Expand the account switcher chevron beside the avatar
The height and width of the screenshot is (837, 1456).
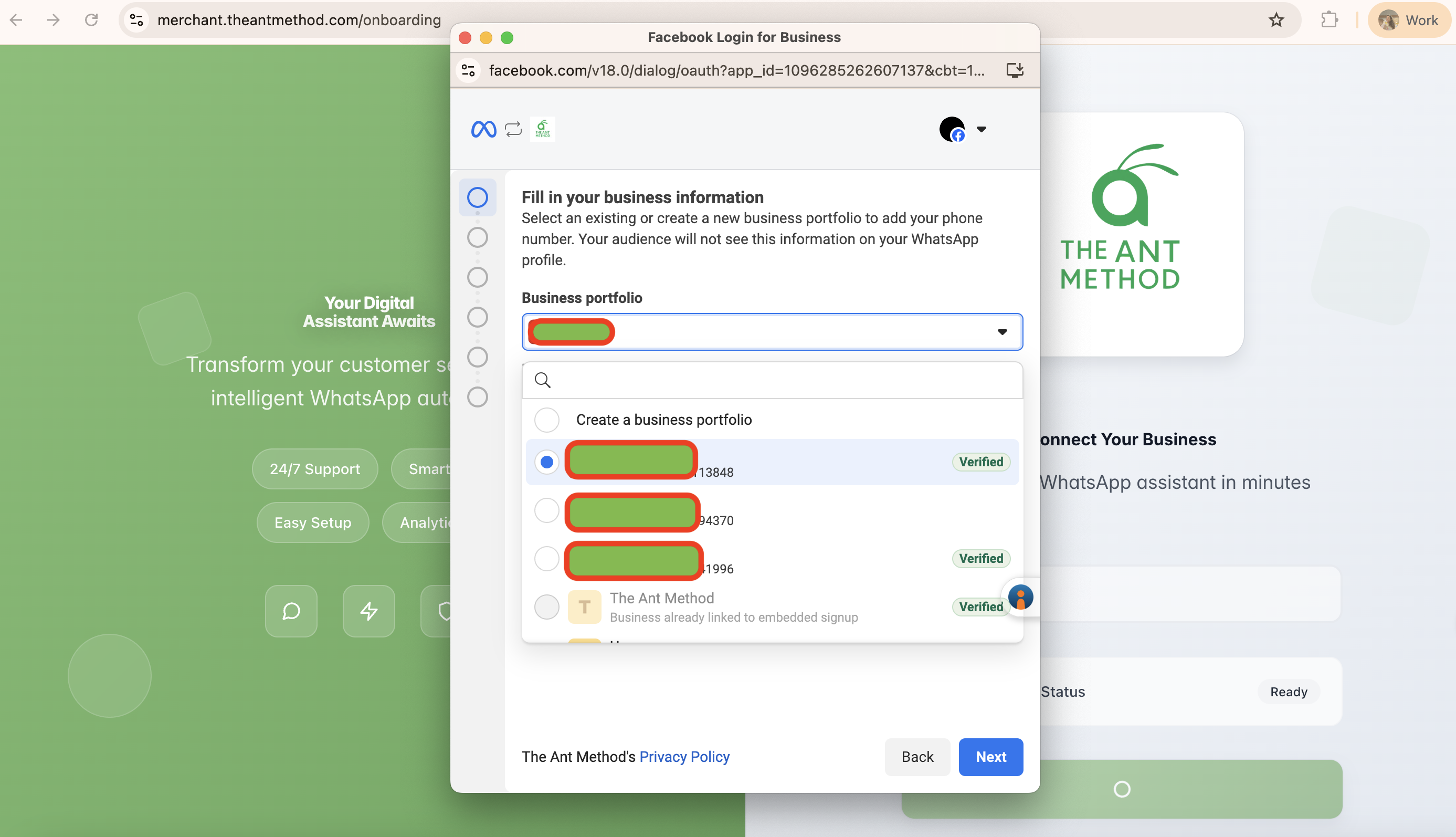pos(982,129)
